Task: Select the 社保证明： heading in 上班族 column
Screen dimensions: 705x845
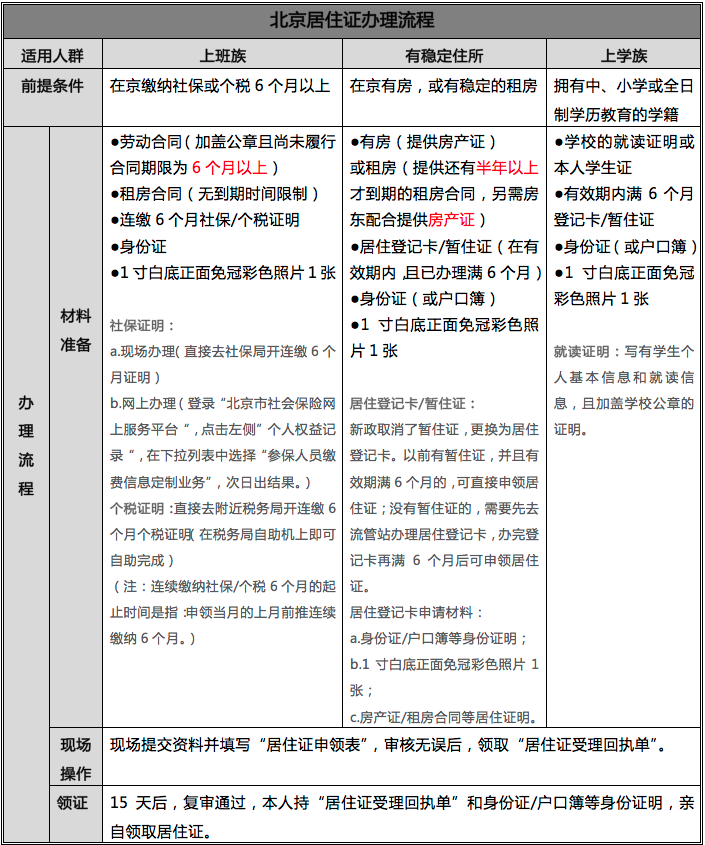Action: pos(143,325)
